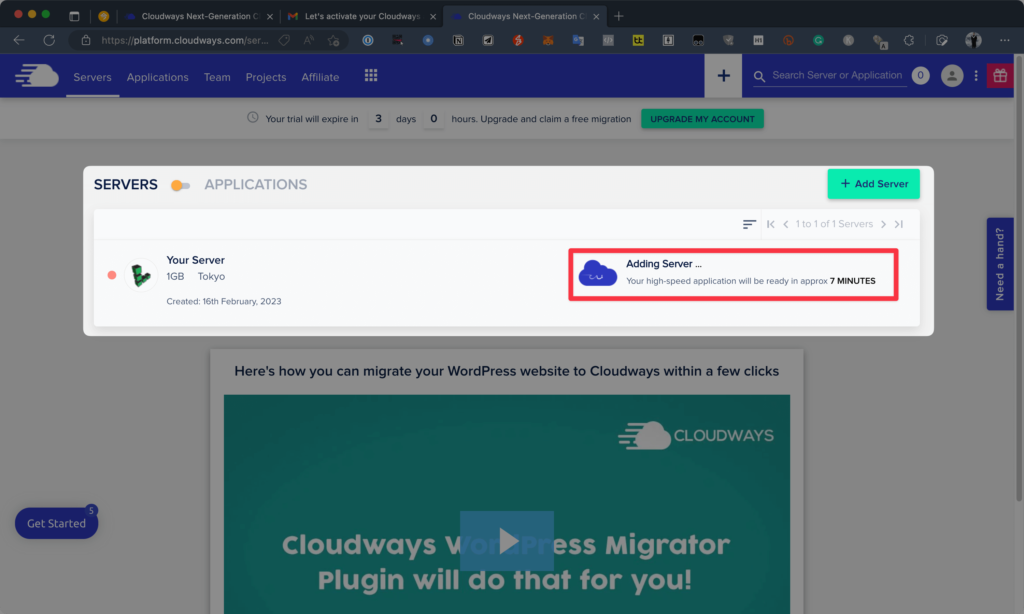1024x614 pixels.
Task: Open the user account avatar
Action: click(952, 76)
